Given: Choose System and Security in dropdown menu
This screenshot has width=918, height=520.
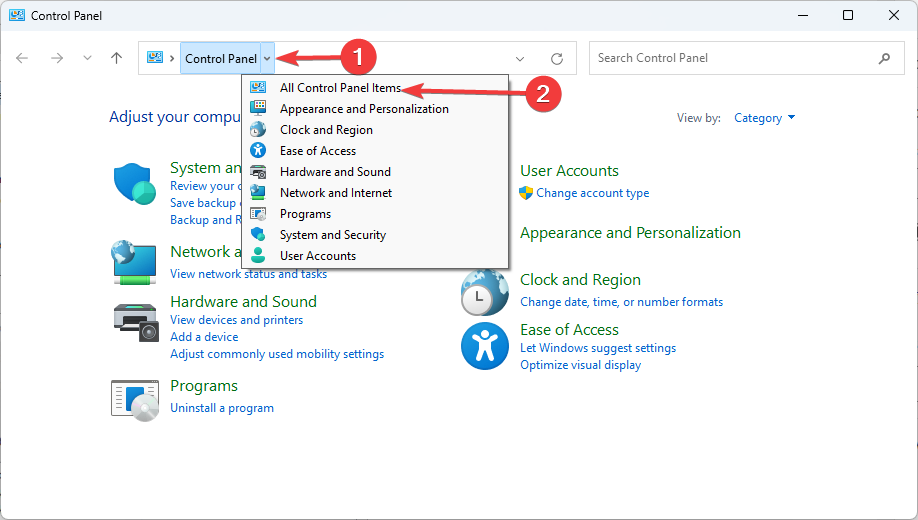Looking at the screenshot, I should tap(375, 235).
